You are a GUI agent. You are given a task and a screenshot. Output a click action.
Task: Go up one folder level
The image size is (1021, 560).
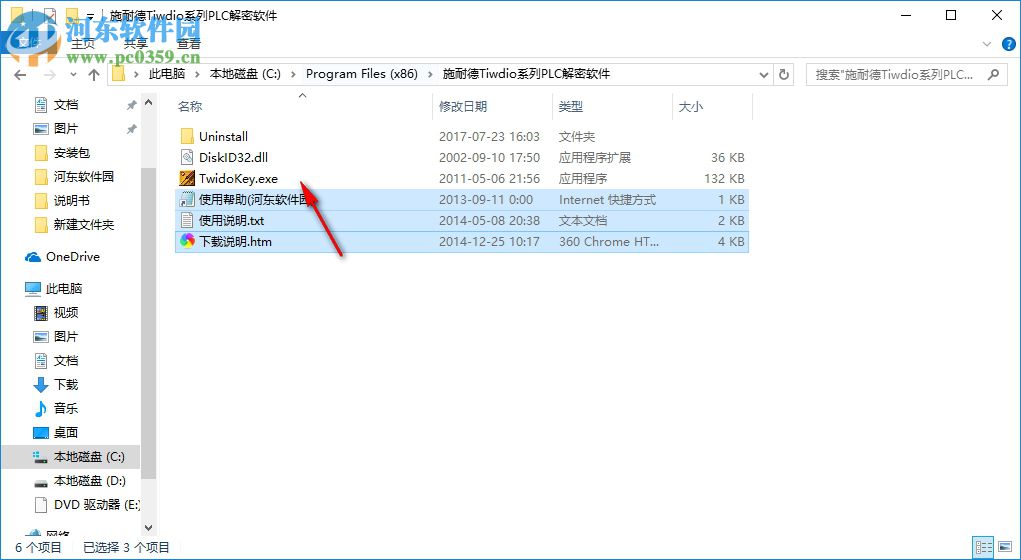(x=94, y=75)
